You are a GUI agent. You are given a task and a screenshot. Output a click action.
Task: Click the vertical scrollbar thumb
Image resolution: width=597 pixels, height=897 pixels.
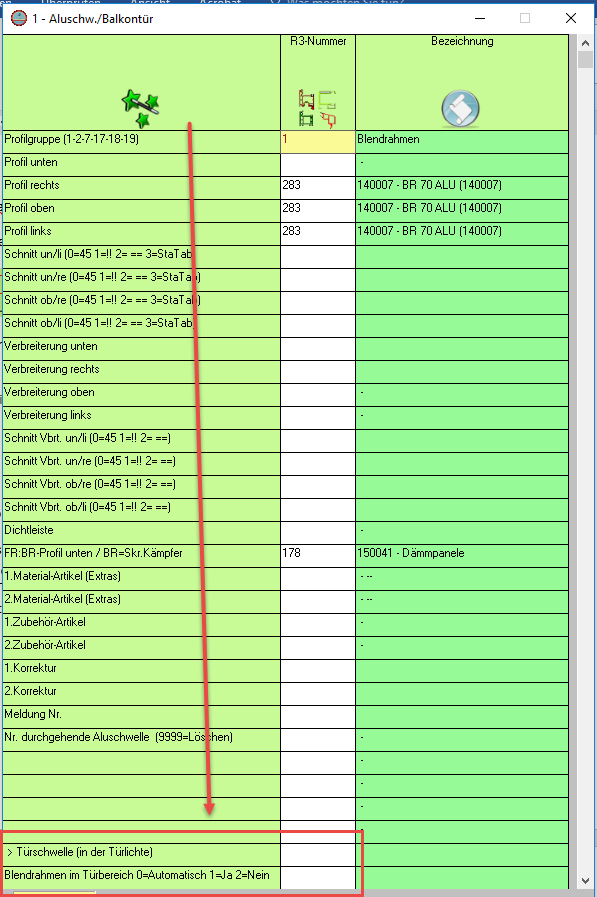pyautogui.click(x=585, y=59)
